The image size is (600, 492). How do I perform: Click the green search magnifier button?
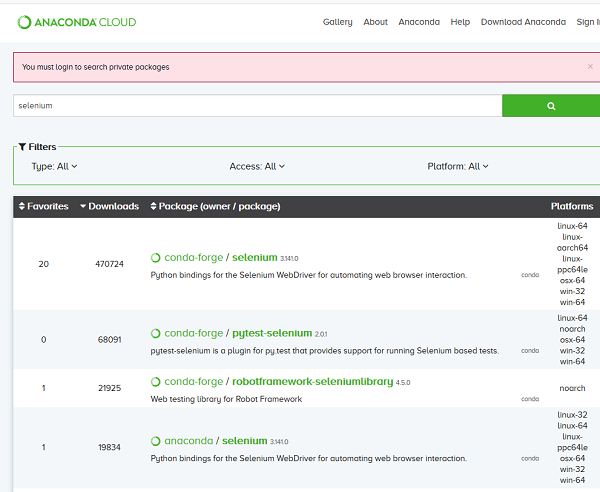click(x=551, y=106)
